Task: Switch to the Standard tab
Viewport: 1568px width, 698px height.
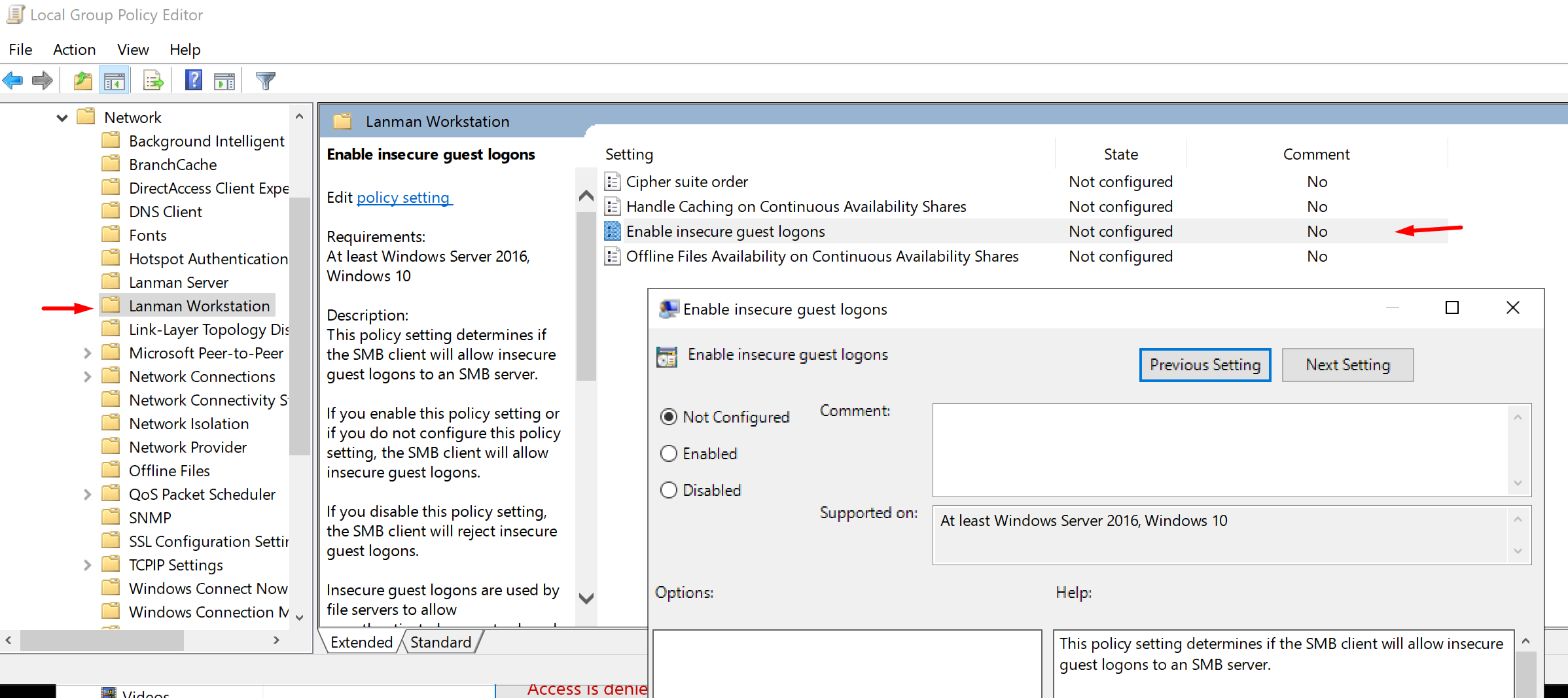Action: pyautogui.click(x=440, y=642)
